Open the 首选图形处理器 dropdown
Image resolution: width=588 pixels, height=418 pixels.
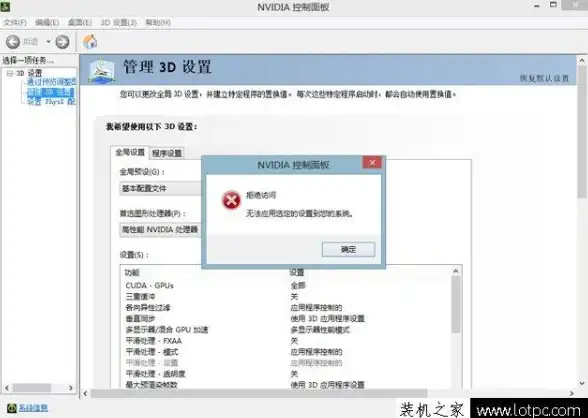[x=161, y=229]
